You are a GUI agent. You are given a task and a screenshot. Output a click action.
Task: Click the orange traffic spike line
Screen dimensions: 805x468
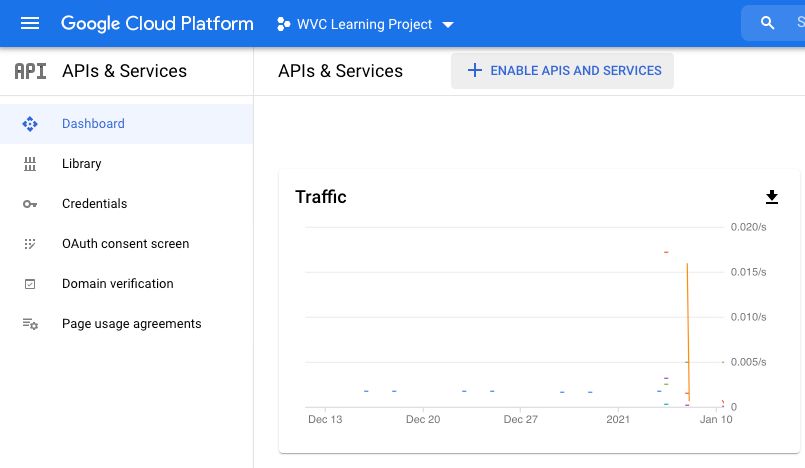tap(688, 332)
